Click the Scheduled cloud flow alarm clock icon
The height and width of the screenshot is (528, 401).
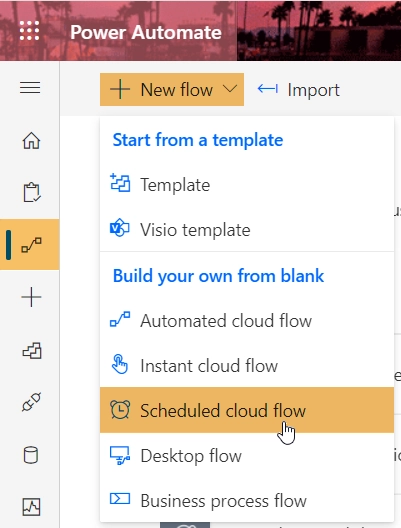tap(120, 409)
